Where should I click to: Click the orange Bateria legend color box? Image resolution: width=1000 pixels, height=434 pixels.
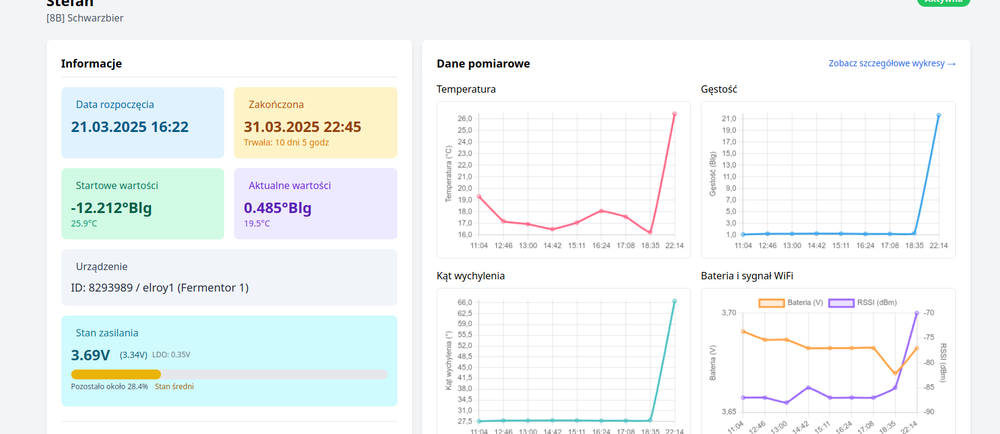pyautogui.click(x=772, y=302)
